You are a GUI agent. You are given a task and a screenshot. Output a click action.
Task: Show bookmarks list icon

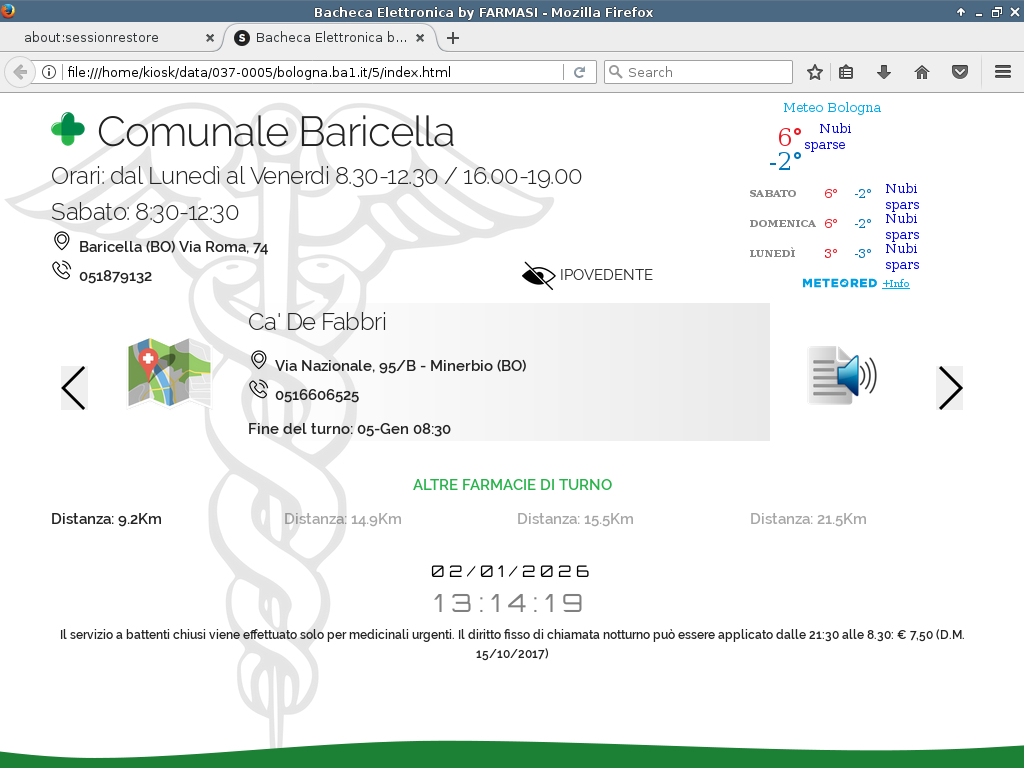tap(846, 72)
